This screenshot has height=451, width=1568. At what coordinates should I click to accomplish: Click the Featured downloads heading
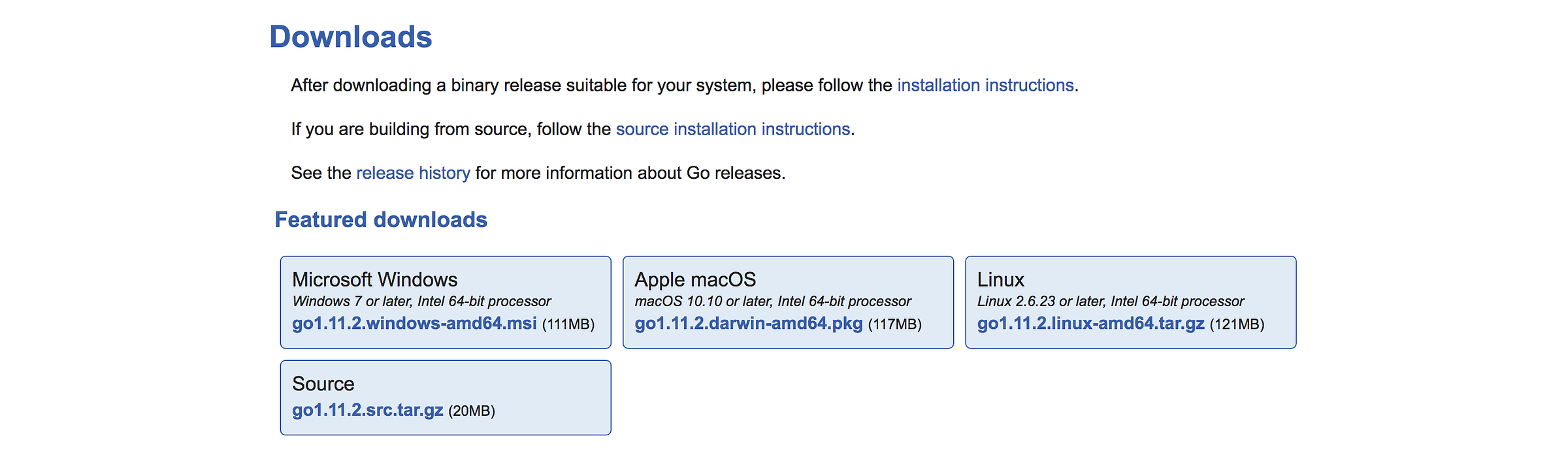[381, 220]
